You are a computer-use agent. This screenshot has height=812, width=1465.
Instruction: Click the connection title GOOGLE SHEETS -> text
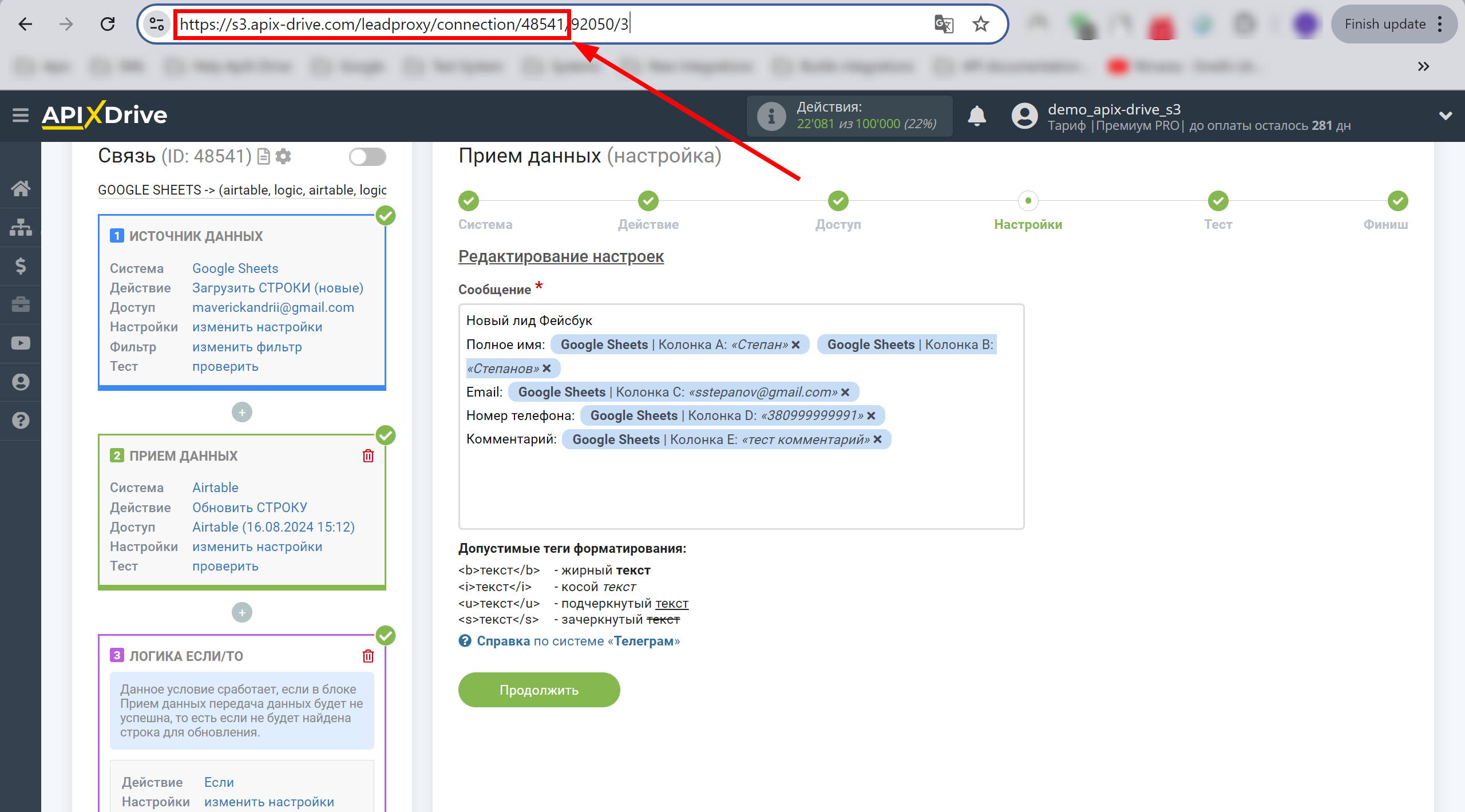coord(242,190)
